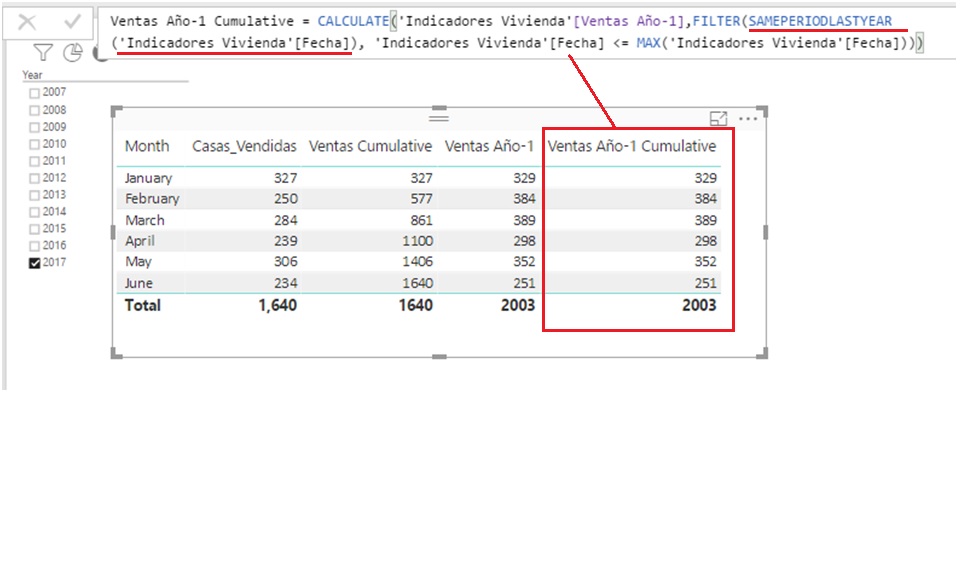Click the pie chart icon beside the funnel
This screenshot has width=975, height=588.
(73, 53)
